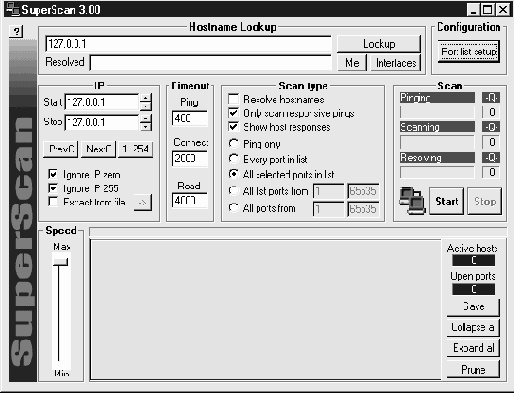Viewport: 514px width, 393px height.
Task: Click the Ping timeout field
Action: point(190,118)
